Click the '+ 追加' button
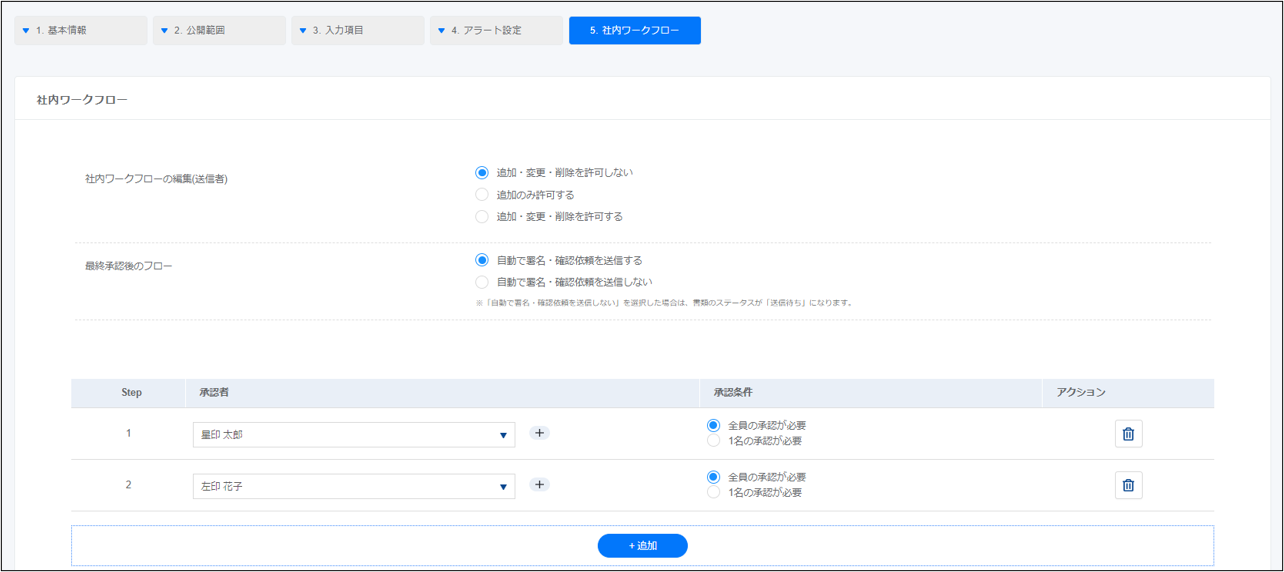The width and height of the screenshot is (1284, 572). point(642,545)
